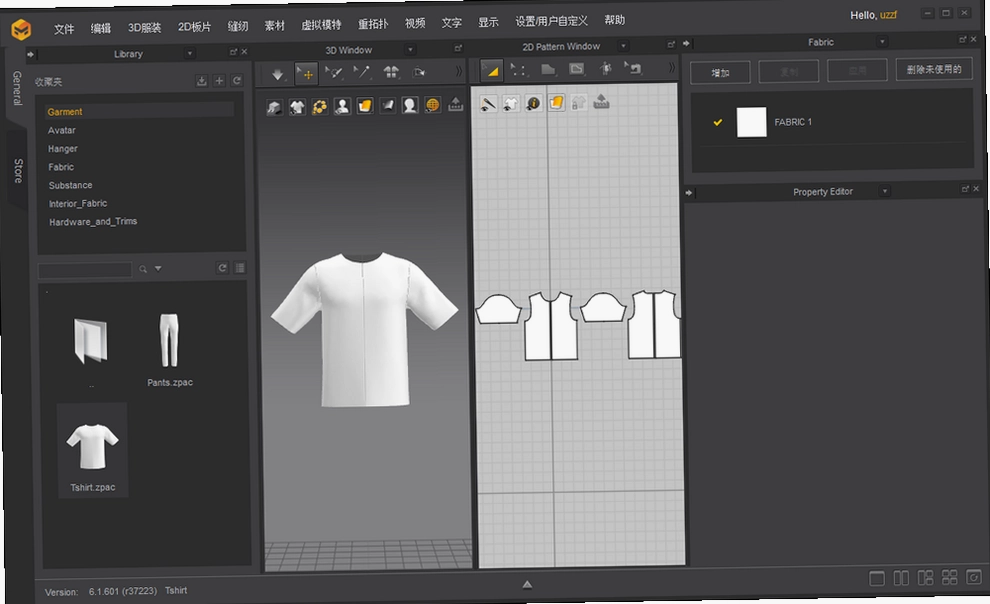Image resolution: width=990 pixels, height=604 pixels.
Task: Choose the uneven split layout icon in status bar
Action: [925, 578]
